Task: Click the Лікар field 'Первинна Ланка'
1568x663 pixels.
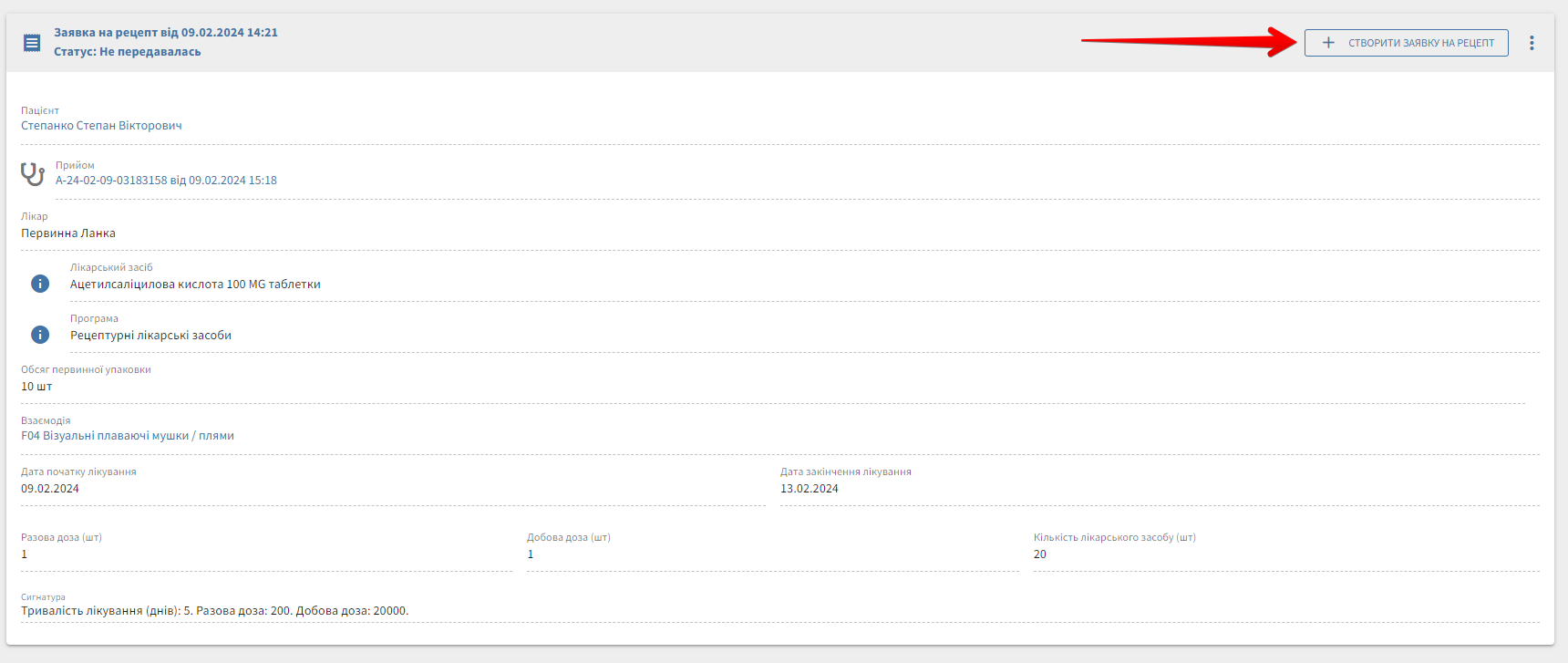Action: coord(68,233)
